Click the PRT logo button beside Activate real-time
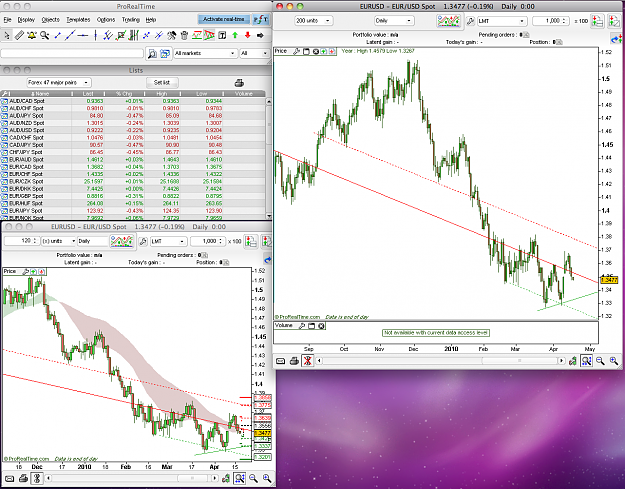 261,19
